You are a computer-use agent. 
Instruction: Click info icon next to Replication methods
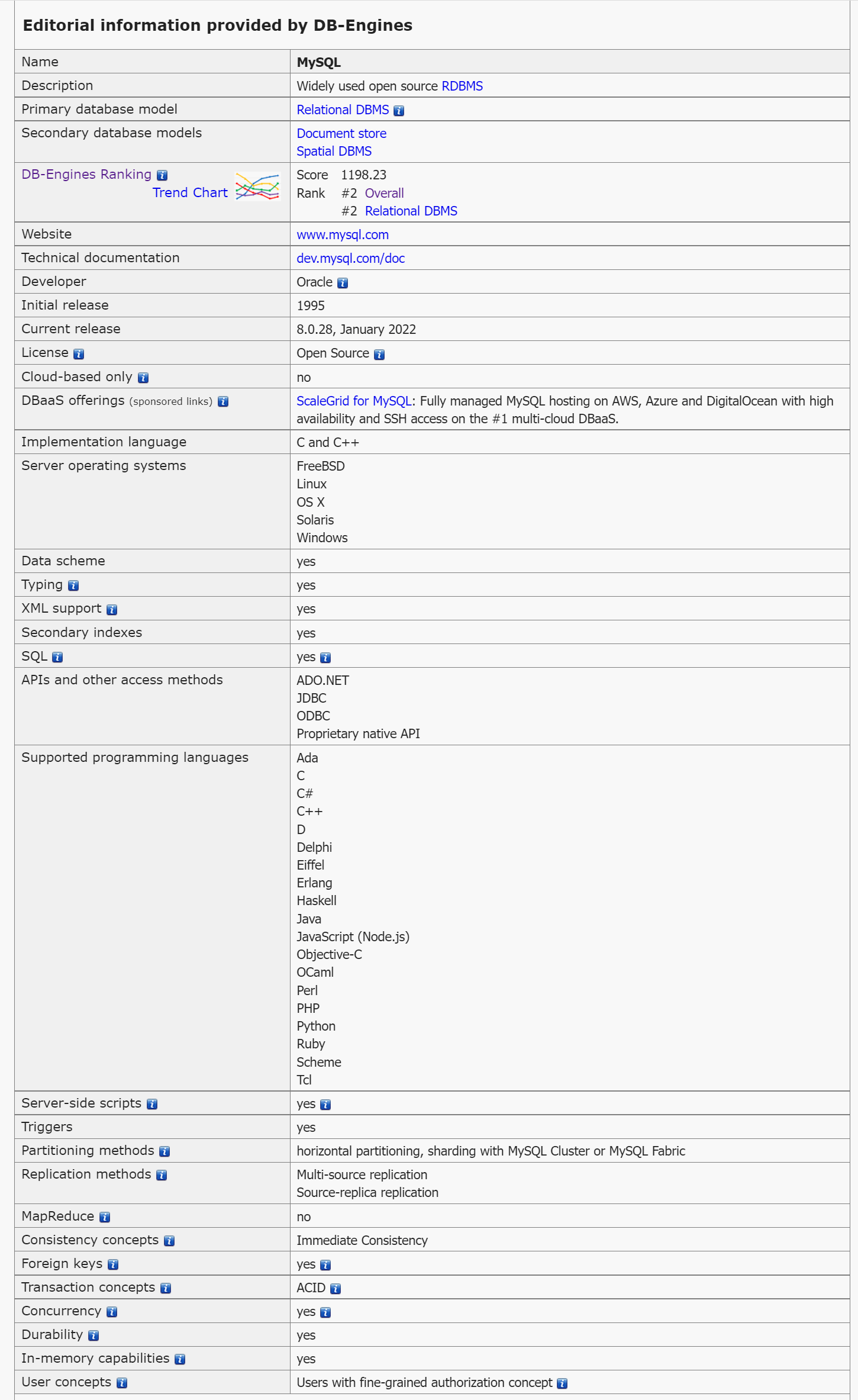point(162,1175)
